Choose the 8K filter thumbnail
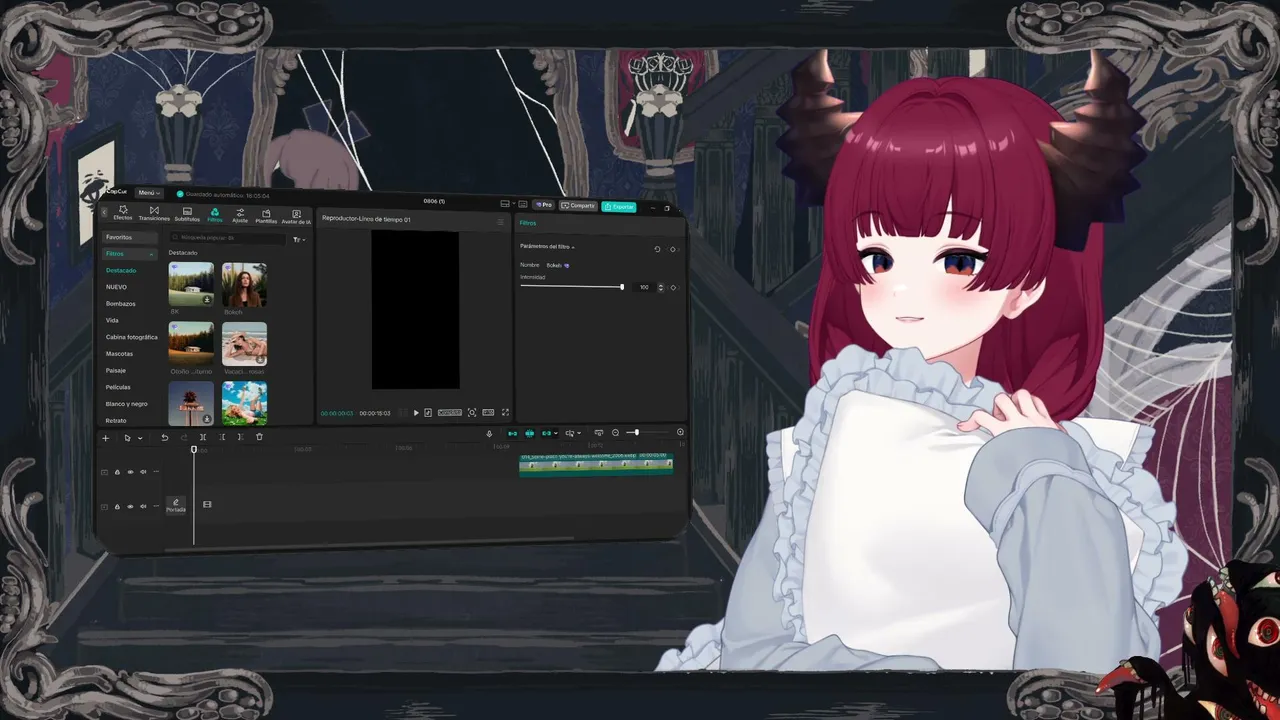 click(191, 285)
